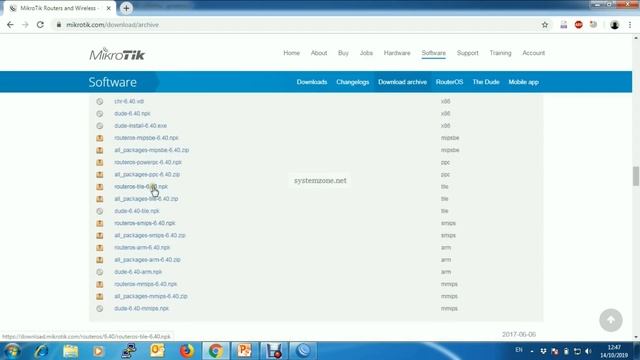Open the Support menu item
The image size is (640, 360).
click(467, 53)
